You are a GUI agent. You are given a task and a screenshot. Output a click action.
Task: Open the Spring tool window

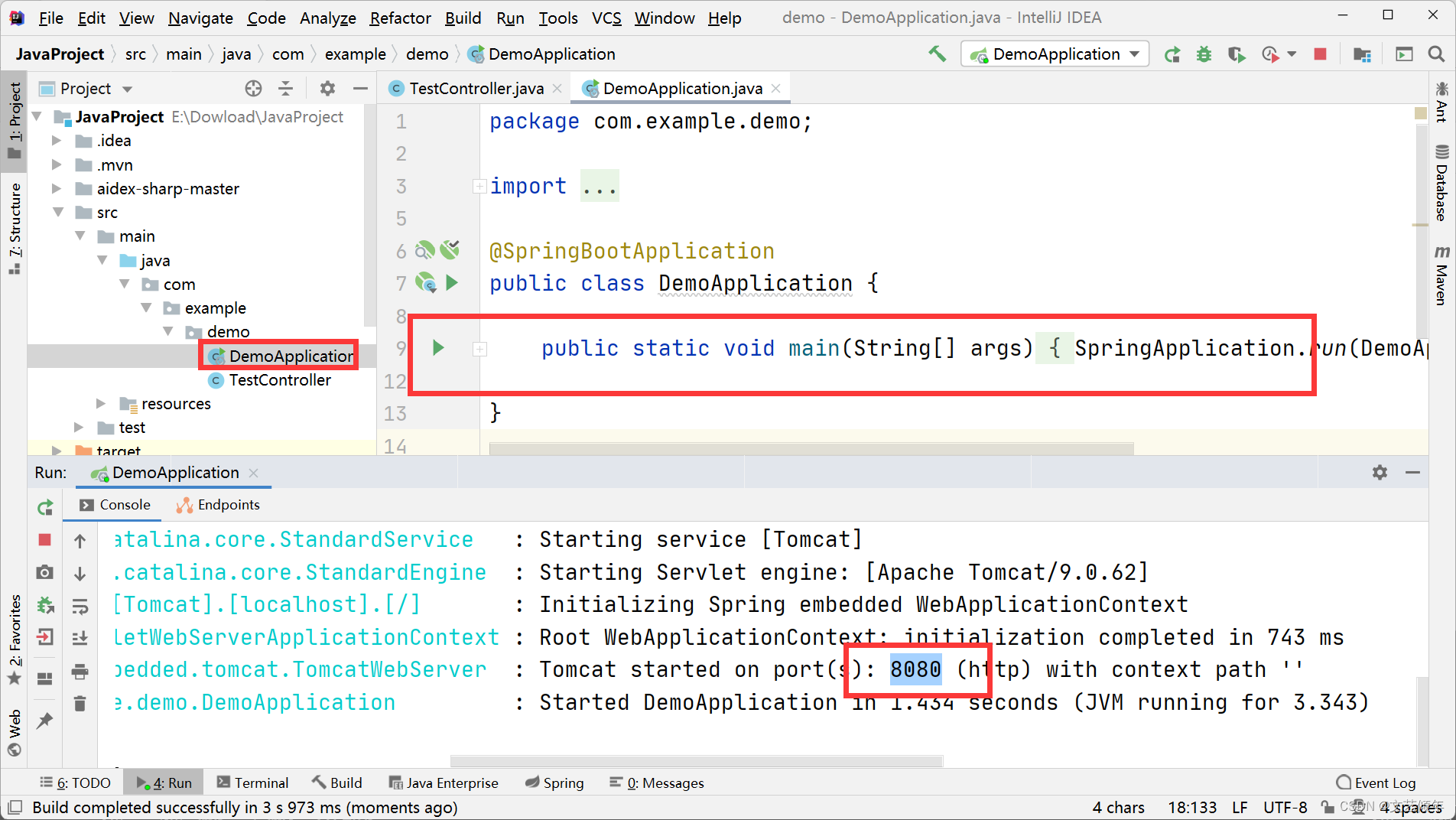click(x=554, y=783)
